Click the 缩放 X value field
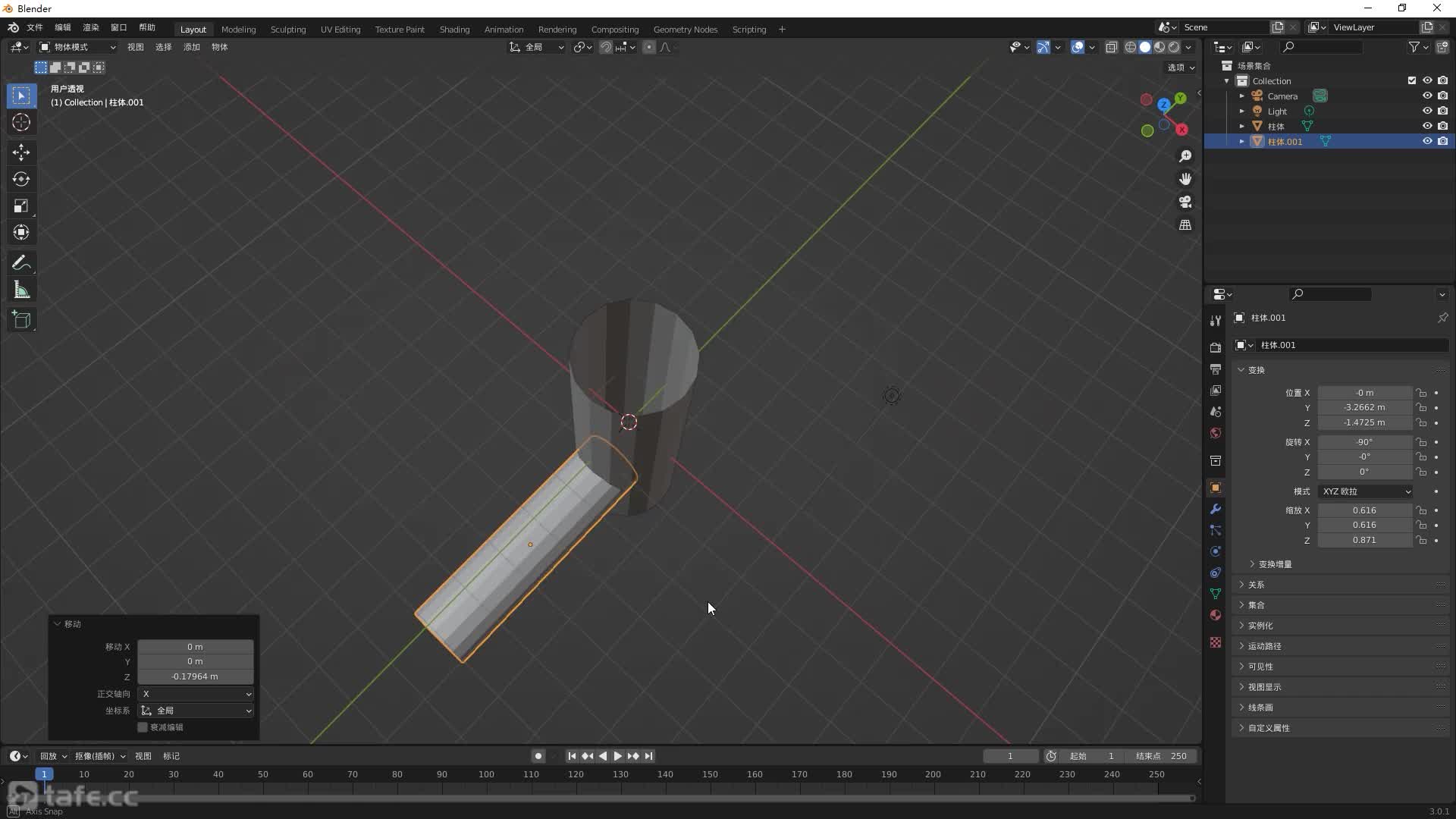Viewport: 1456px width, 819px height. [1364, 510]
